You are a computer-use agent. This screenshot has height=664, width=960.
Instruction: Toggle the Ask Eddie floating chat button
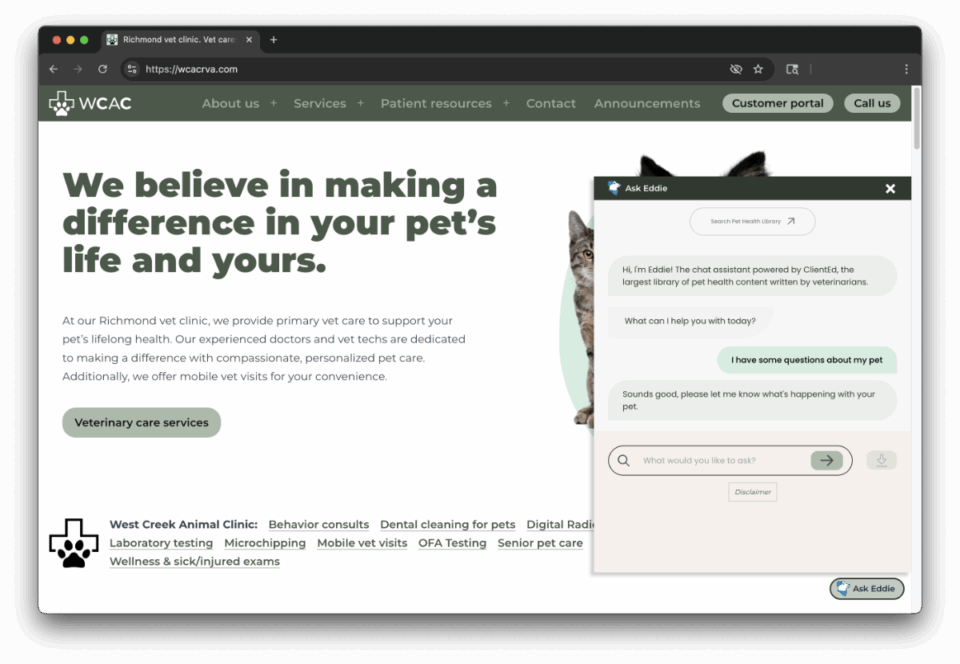pyautogui.click(x=867, y=589)
